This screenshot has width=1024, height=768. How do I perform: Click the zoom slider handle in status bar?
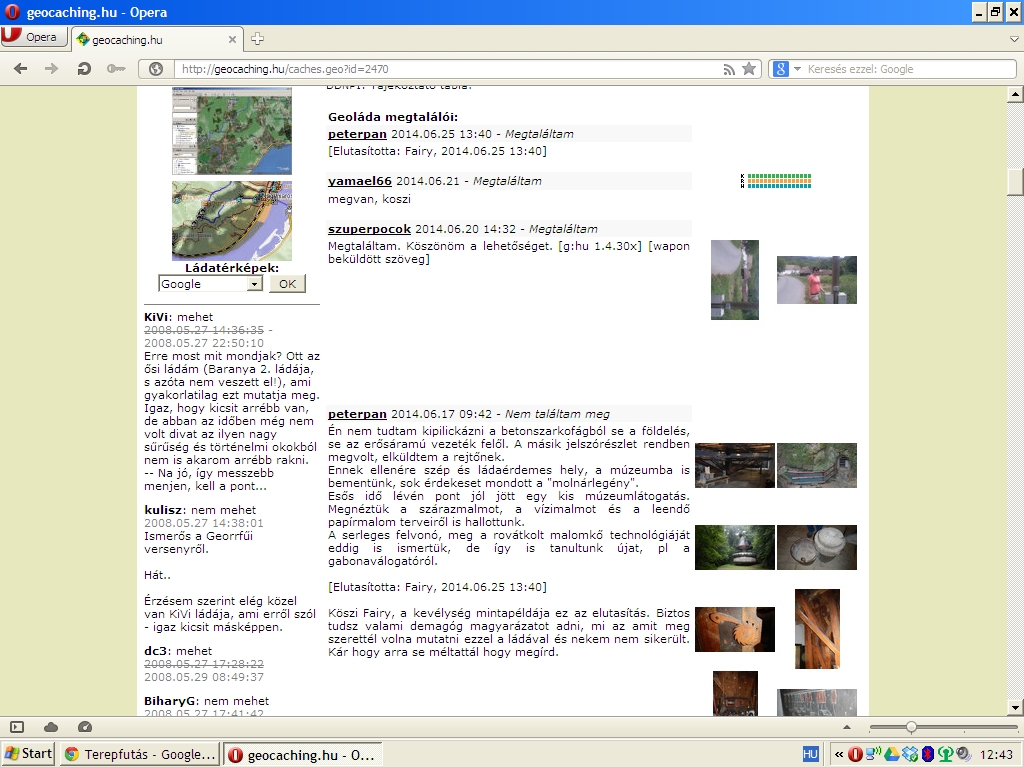[911, 727]
